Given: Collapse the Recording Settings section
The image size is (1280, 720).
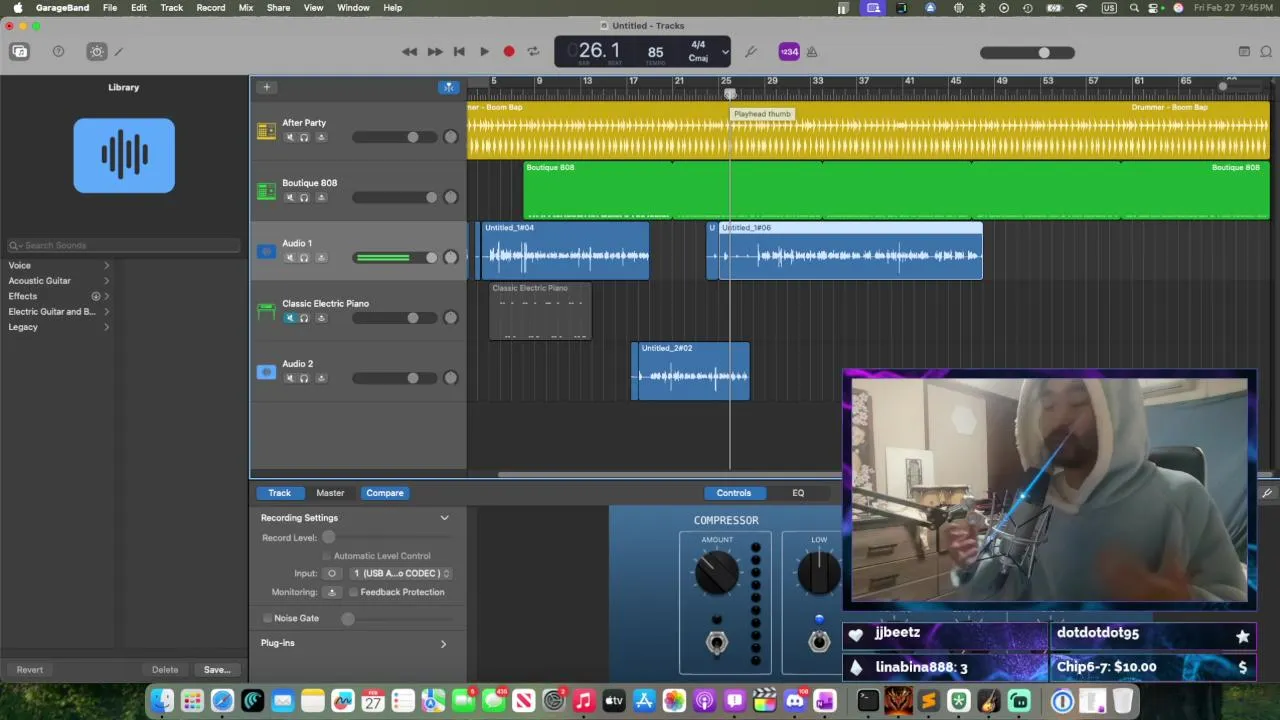Looking at the screenshot, I should (x=444, y=518).
